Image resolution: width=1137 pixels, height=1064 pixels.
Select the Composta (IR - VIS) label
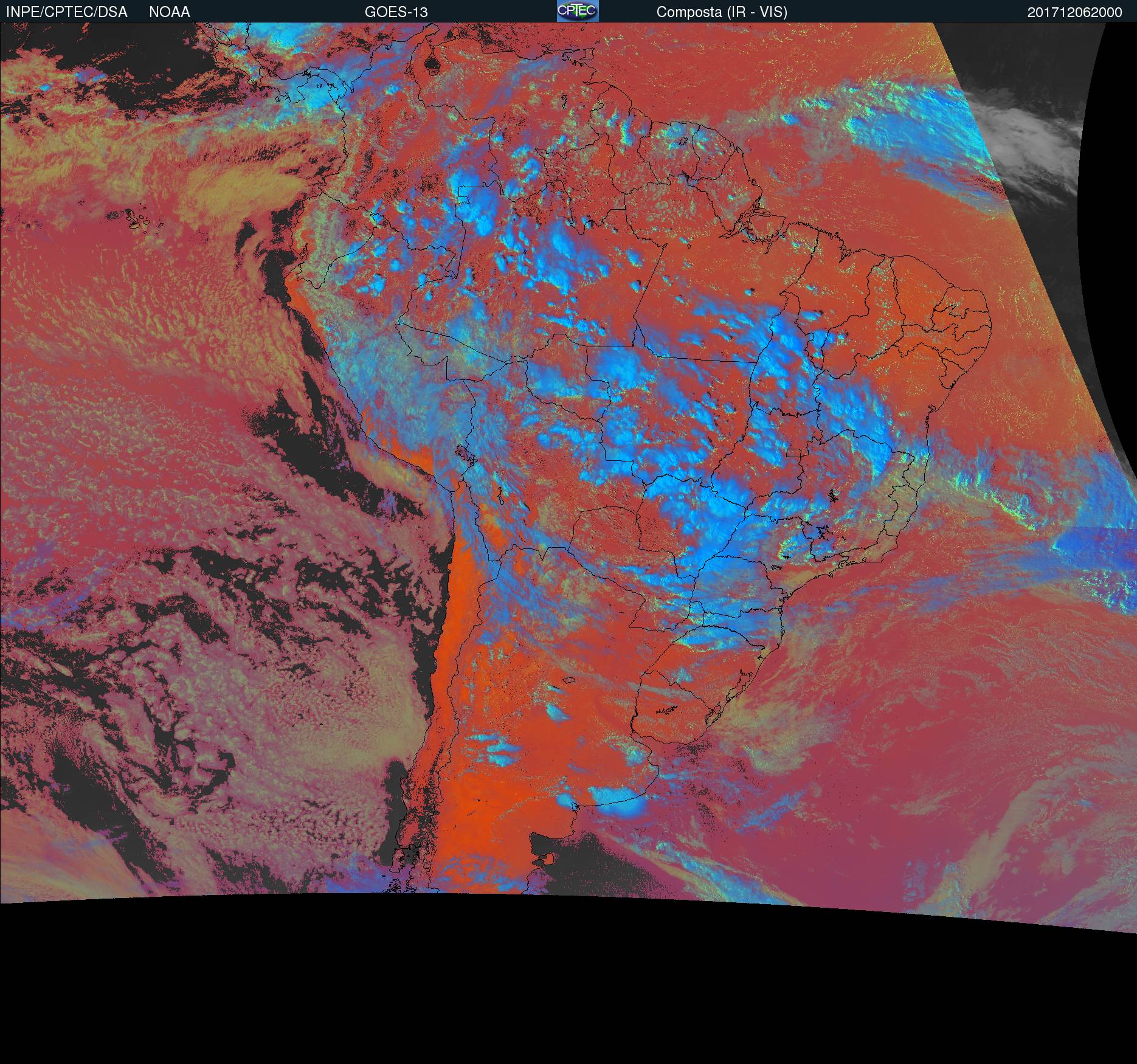pos(722,12)
